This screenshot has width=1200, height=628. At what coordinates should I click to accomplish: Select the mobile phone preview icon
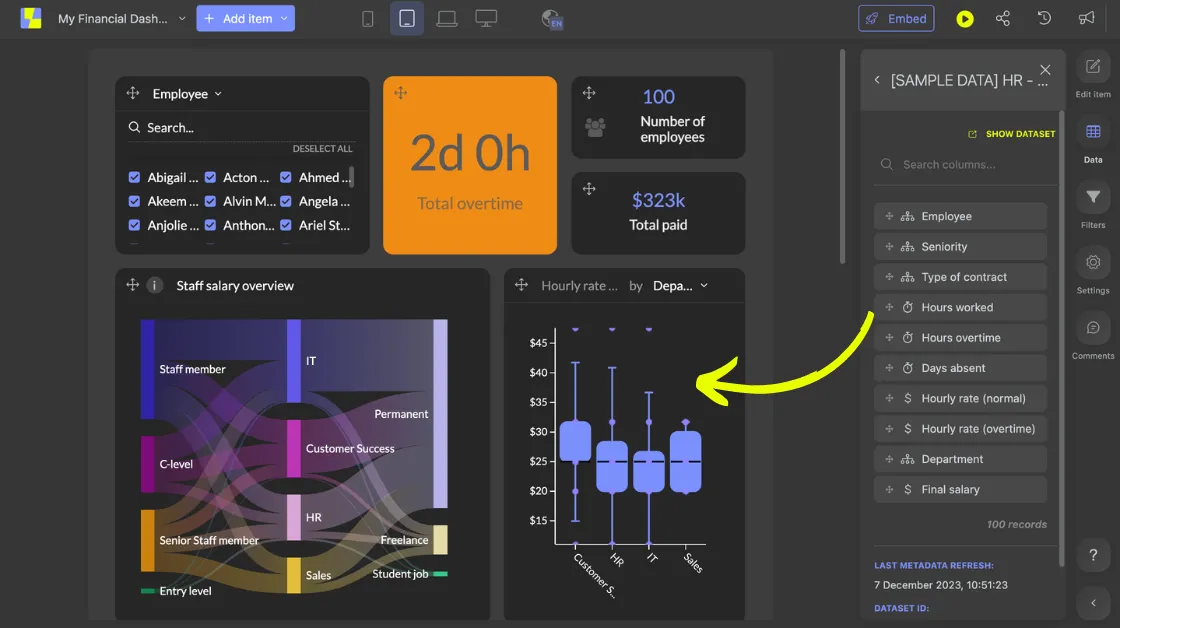tap(368, 18)
